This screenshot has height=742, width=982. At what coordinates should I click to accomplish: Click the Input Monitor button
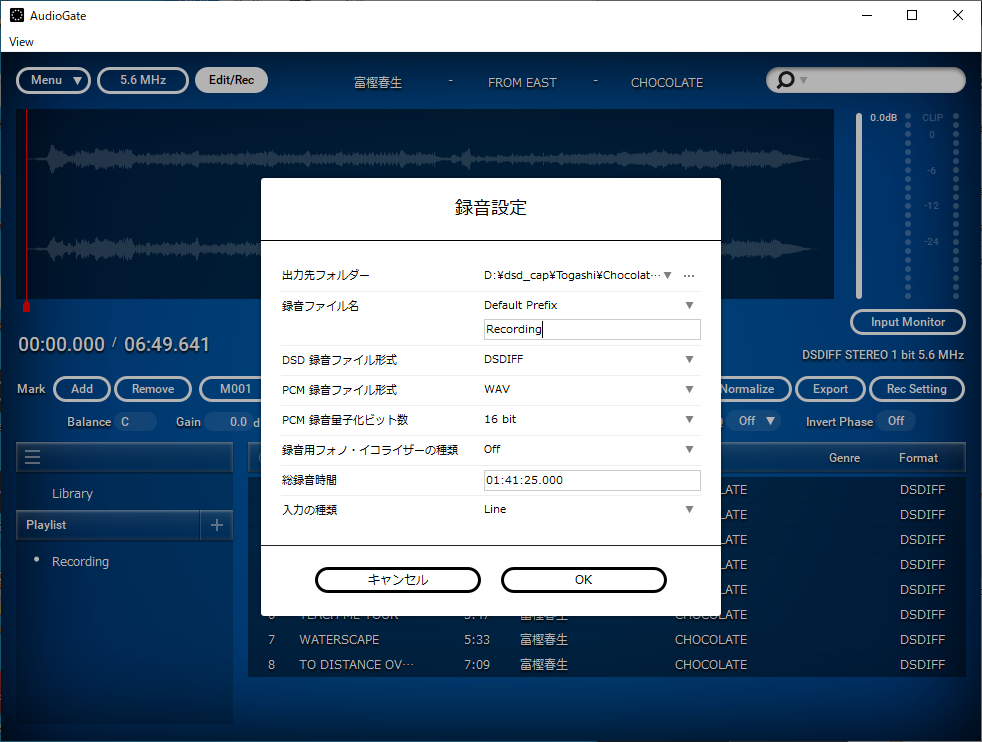coord(907,322)
